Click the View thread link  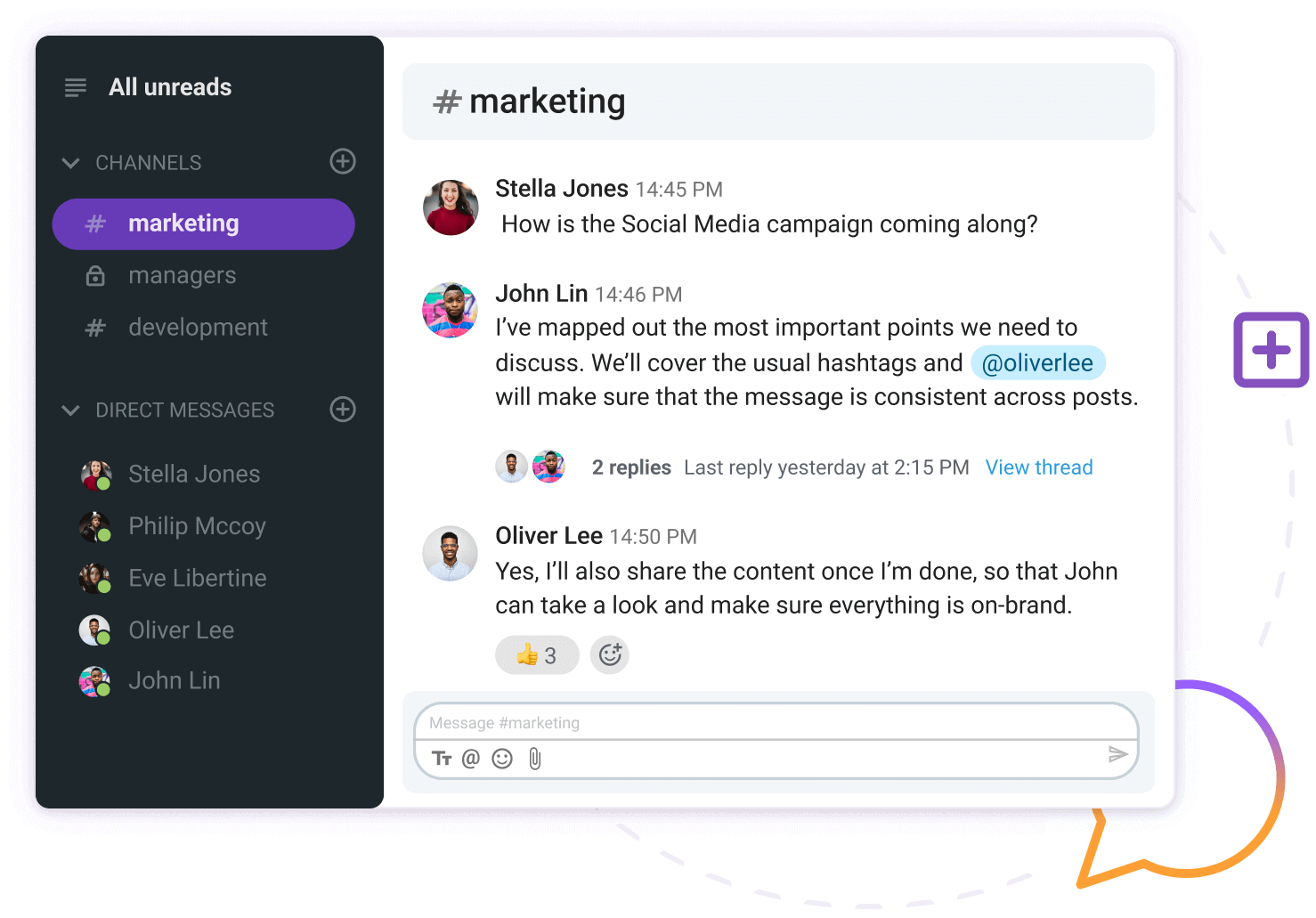1038,467
